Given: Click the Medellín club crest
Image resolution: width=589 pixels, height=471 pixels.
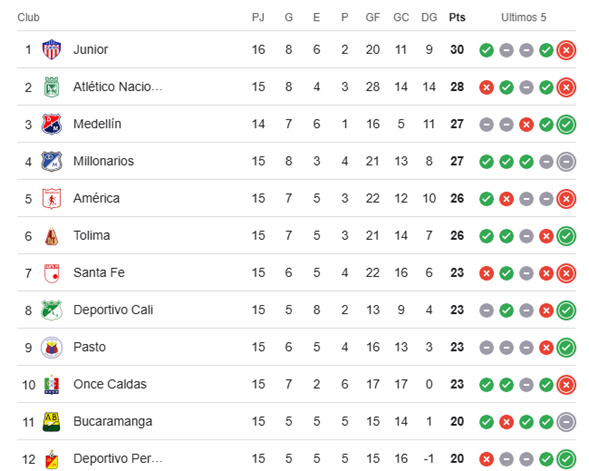Looking at the screenshot, I should [51, 124].
